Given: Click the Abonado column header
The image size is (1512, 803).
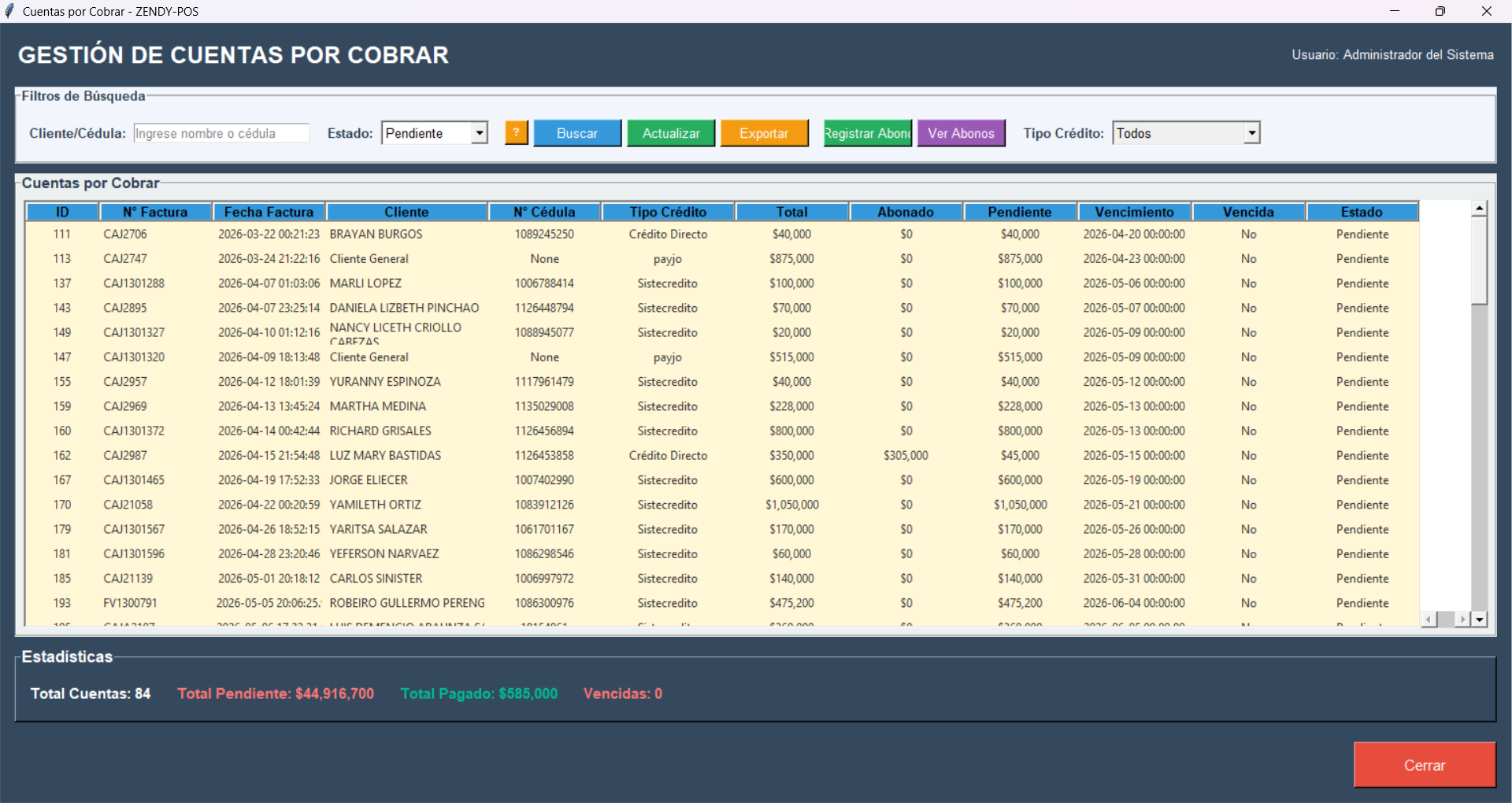Looking at the screenshot, I should [906, 212].
